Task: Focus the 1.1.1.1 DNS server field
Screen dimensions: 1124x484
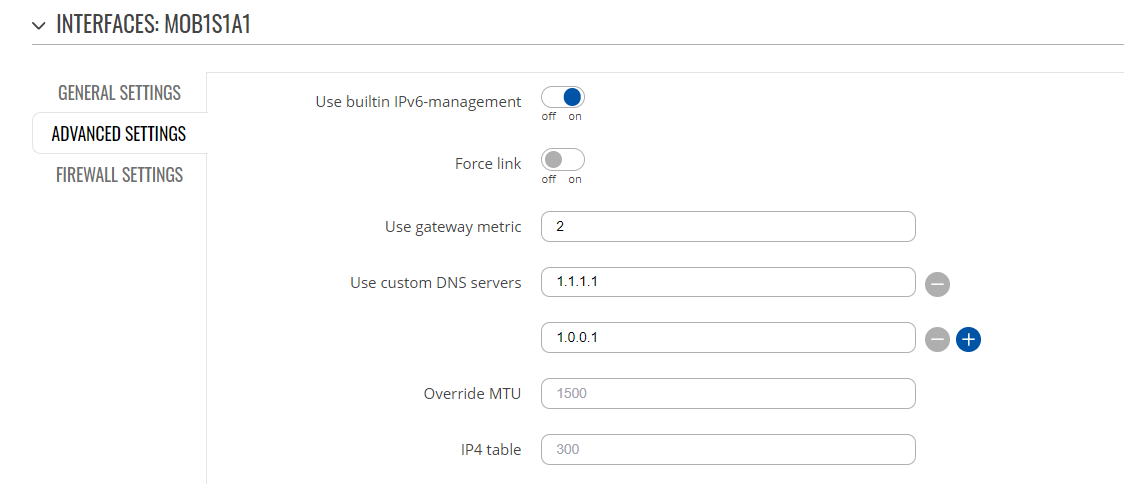Action: tap(728, 282)
